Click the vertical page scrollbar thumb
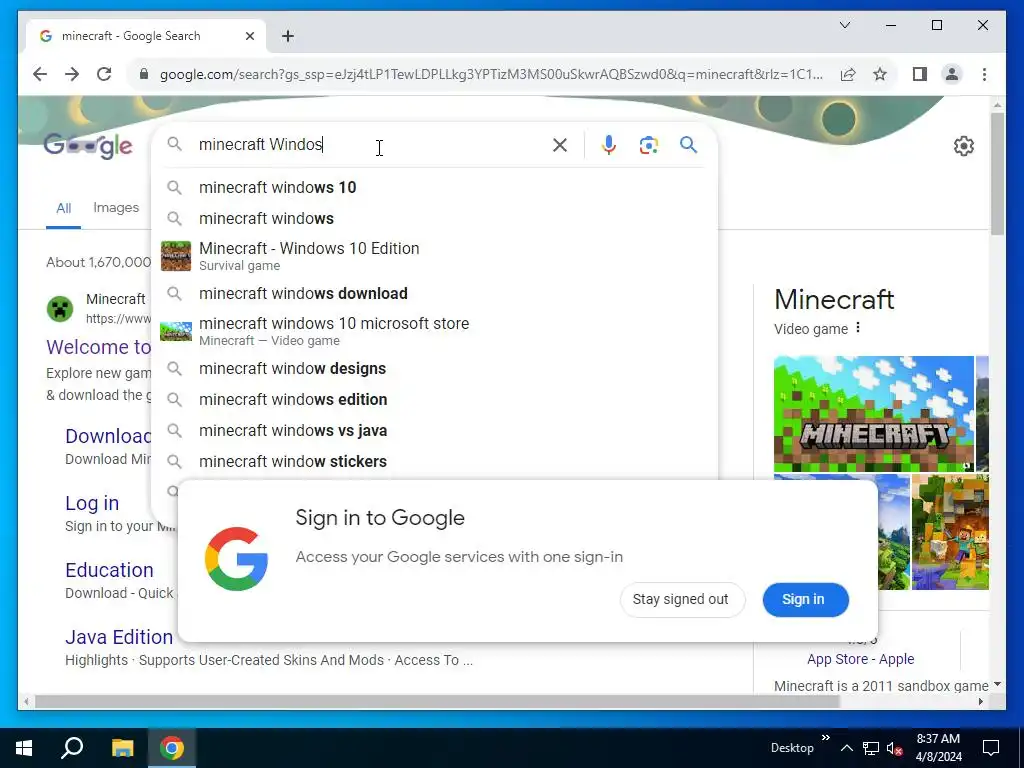1024x768 pixels. pyautogui.click(x=997, y=173)
